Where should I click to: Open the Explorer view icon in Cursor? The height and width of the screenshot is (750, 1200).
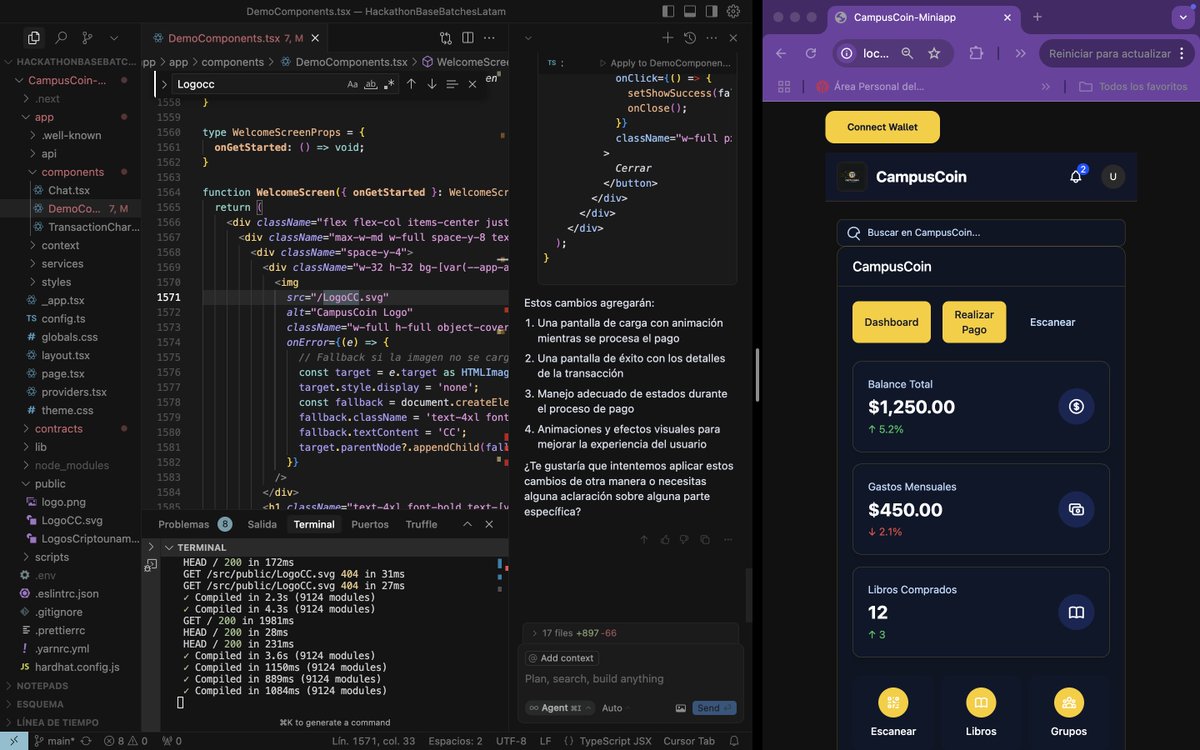33,38
